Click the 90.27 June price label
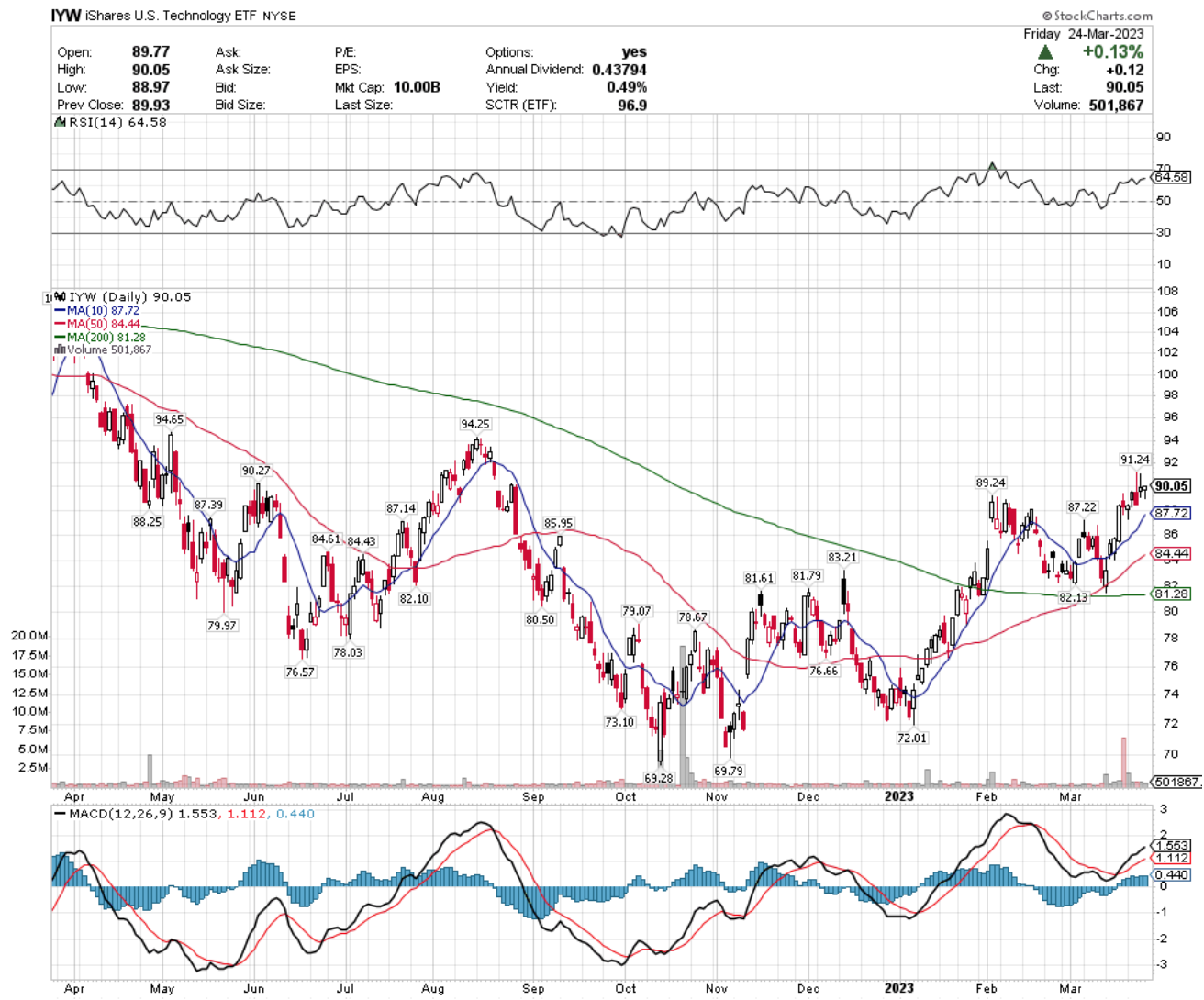This screenshot has height=1000, width=1204. 256,471
